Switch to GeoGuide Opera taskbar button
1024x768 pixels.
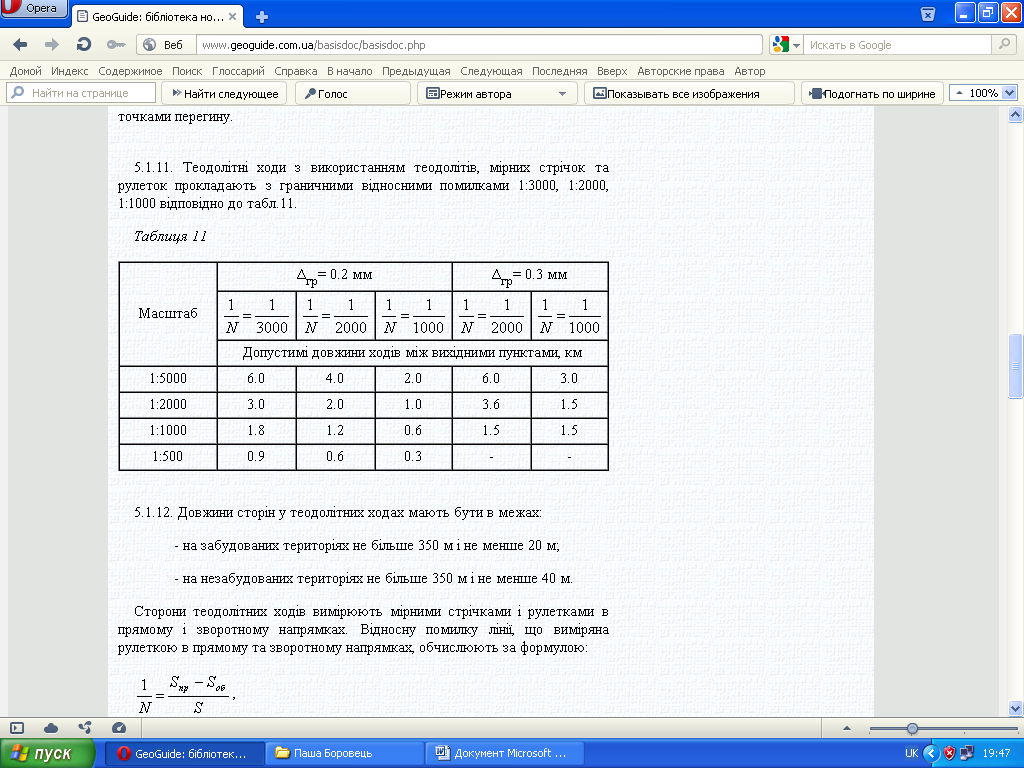185,754
